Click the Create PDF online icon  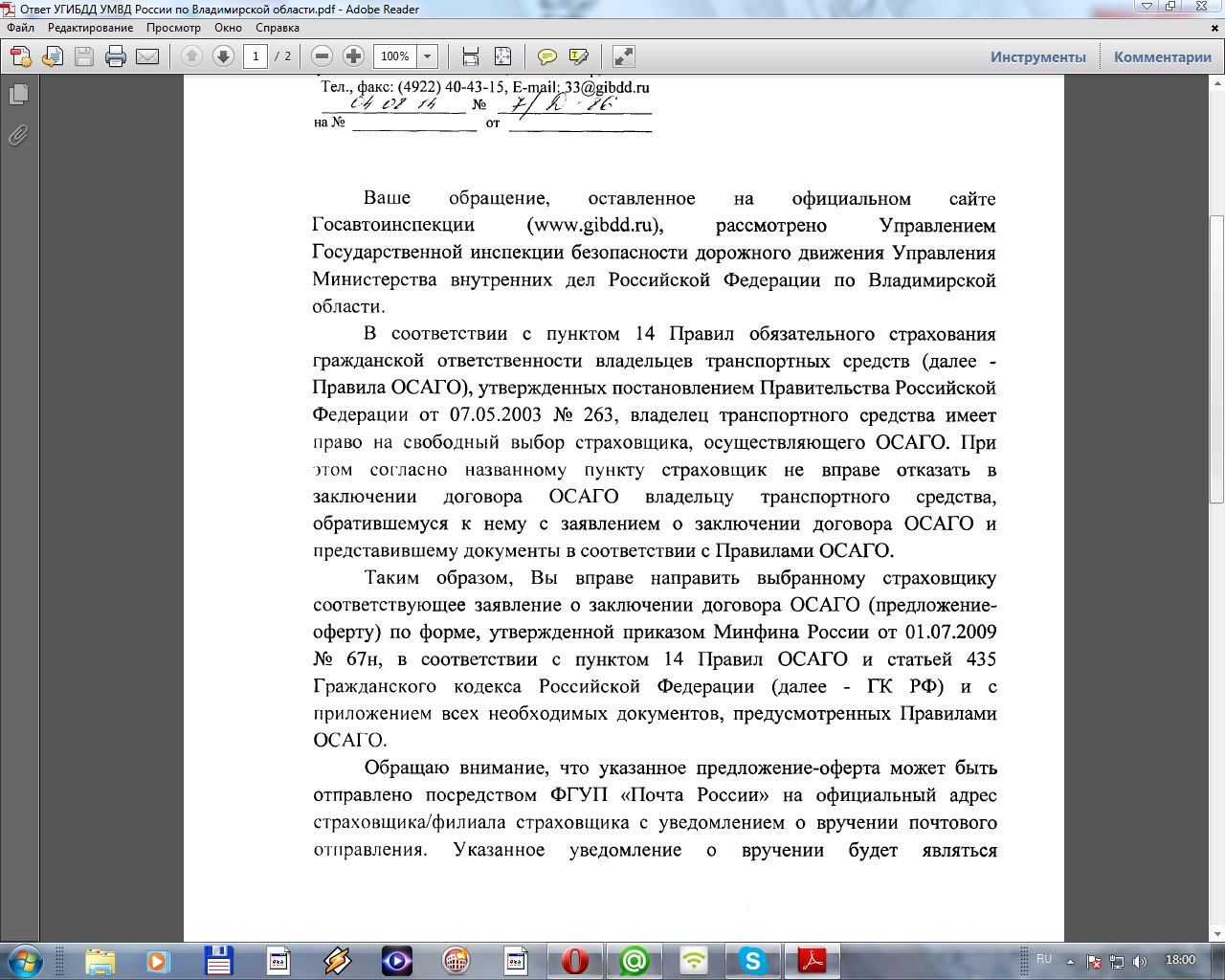point(21,56)
